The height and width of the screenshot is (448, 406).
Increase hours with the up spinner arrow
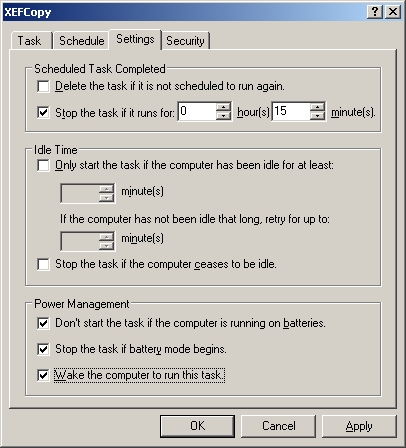click(x=223, y=107)
